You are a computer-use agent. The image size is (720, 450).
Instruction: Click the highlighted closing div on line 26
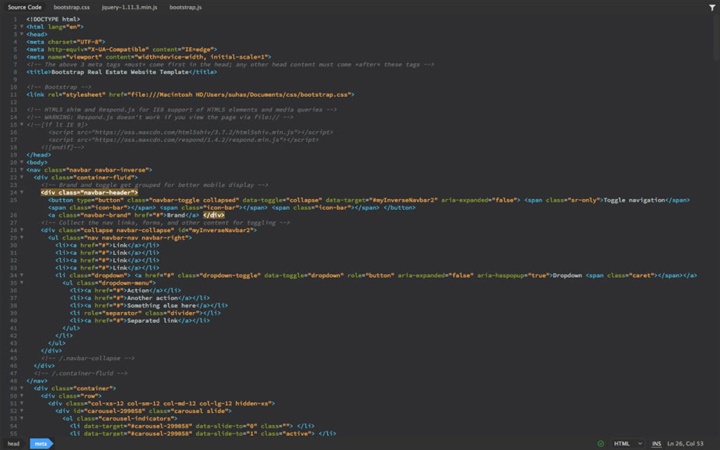[x=214, y=215]
